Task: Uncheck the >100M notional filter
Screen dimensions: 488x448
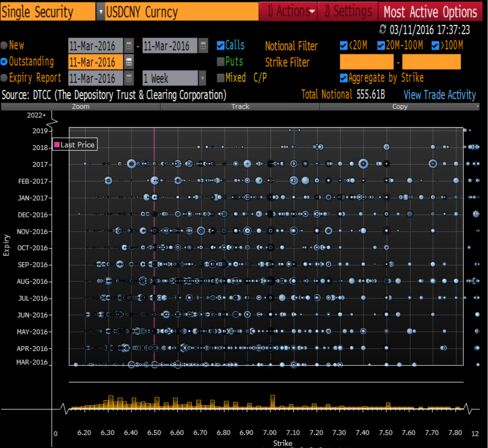Action: click(435, 45)
